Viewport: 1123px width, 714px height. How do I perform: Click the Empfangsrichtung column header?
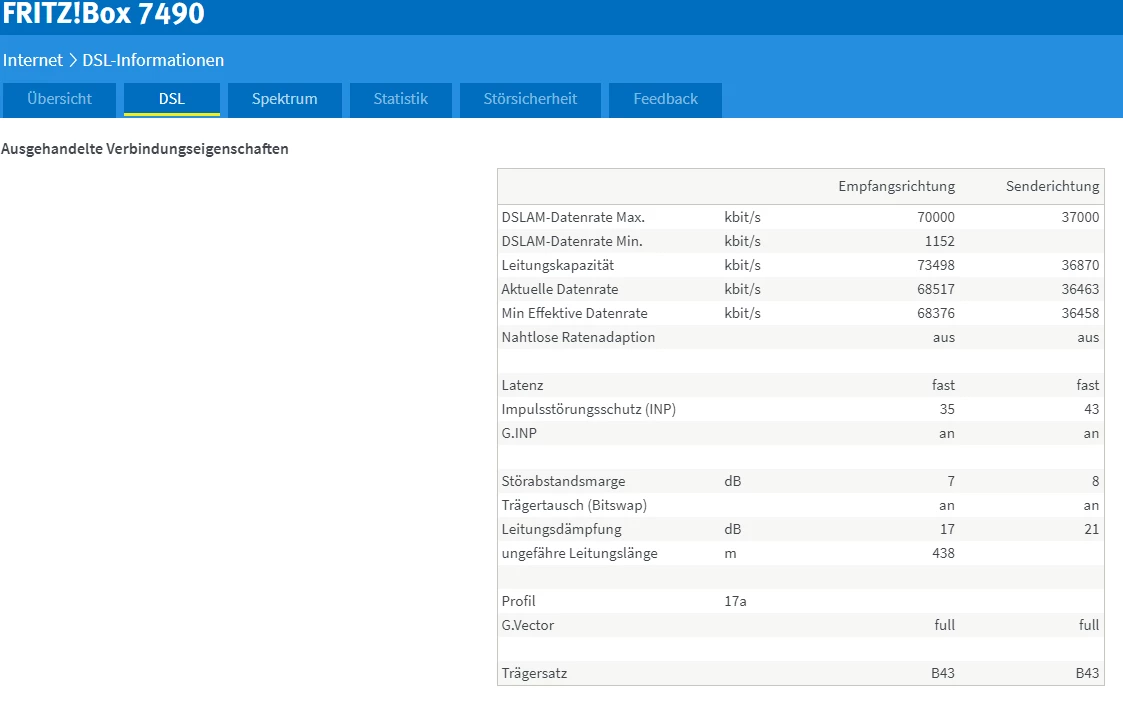[x=896, y=186]
